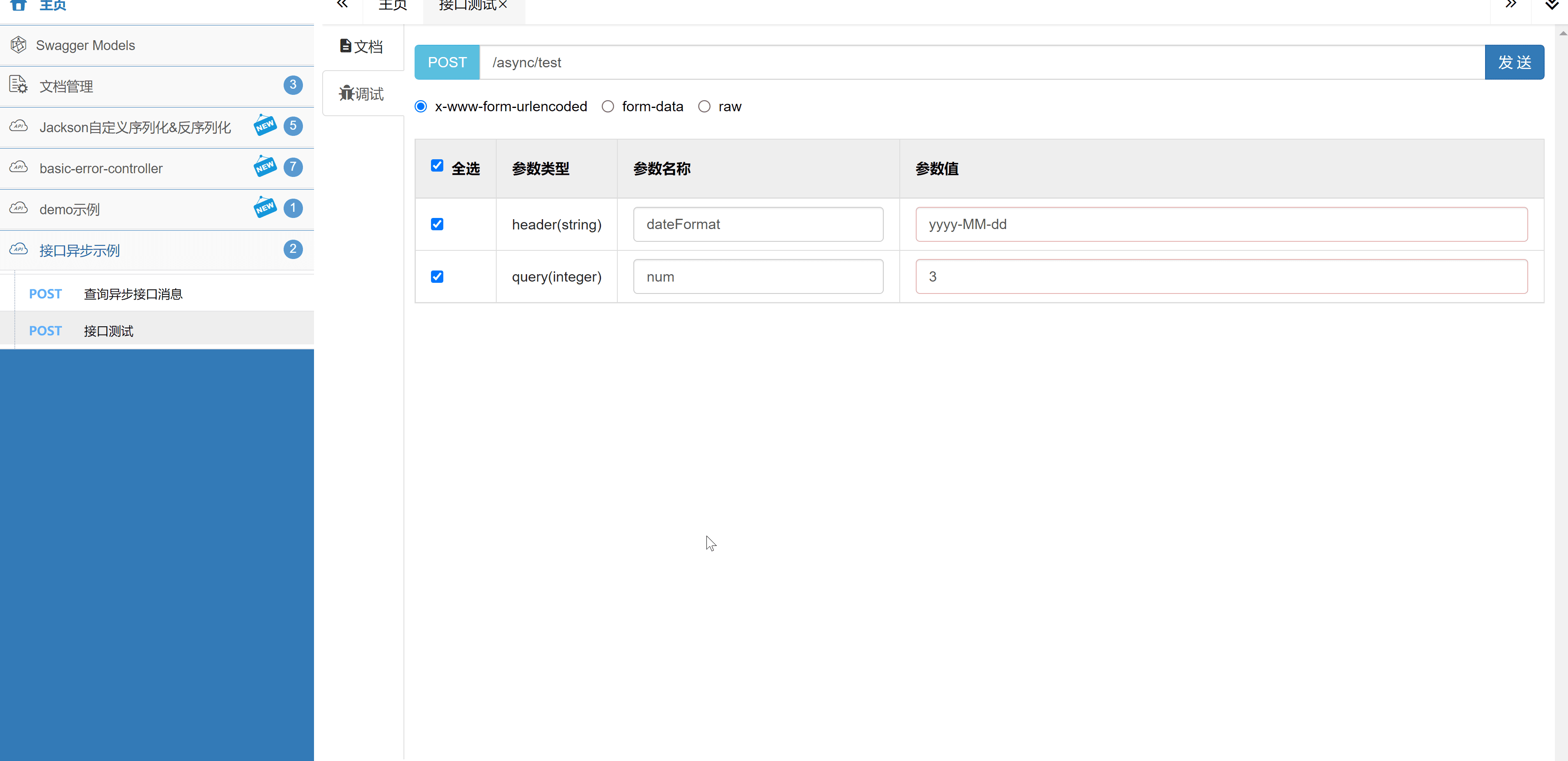1568x761 pixels.
Task: Click the count badge 2 on 接口异步示例
Action: pos(293,249)
